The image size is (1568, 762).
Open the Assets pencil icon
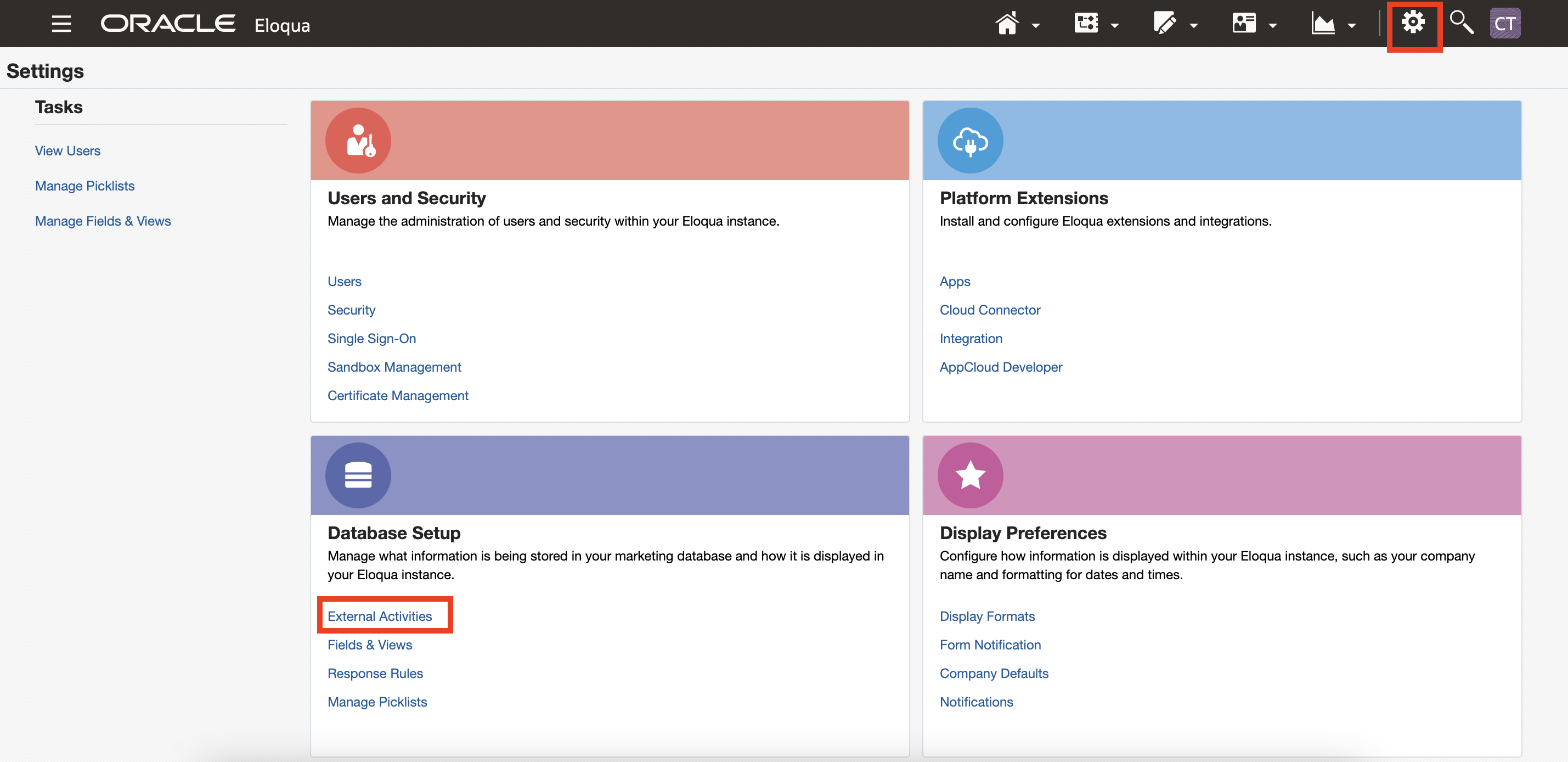(x=1164, y=24)
